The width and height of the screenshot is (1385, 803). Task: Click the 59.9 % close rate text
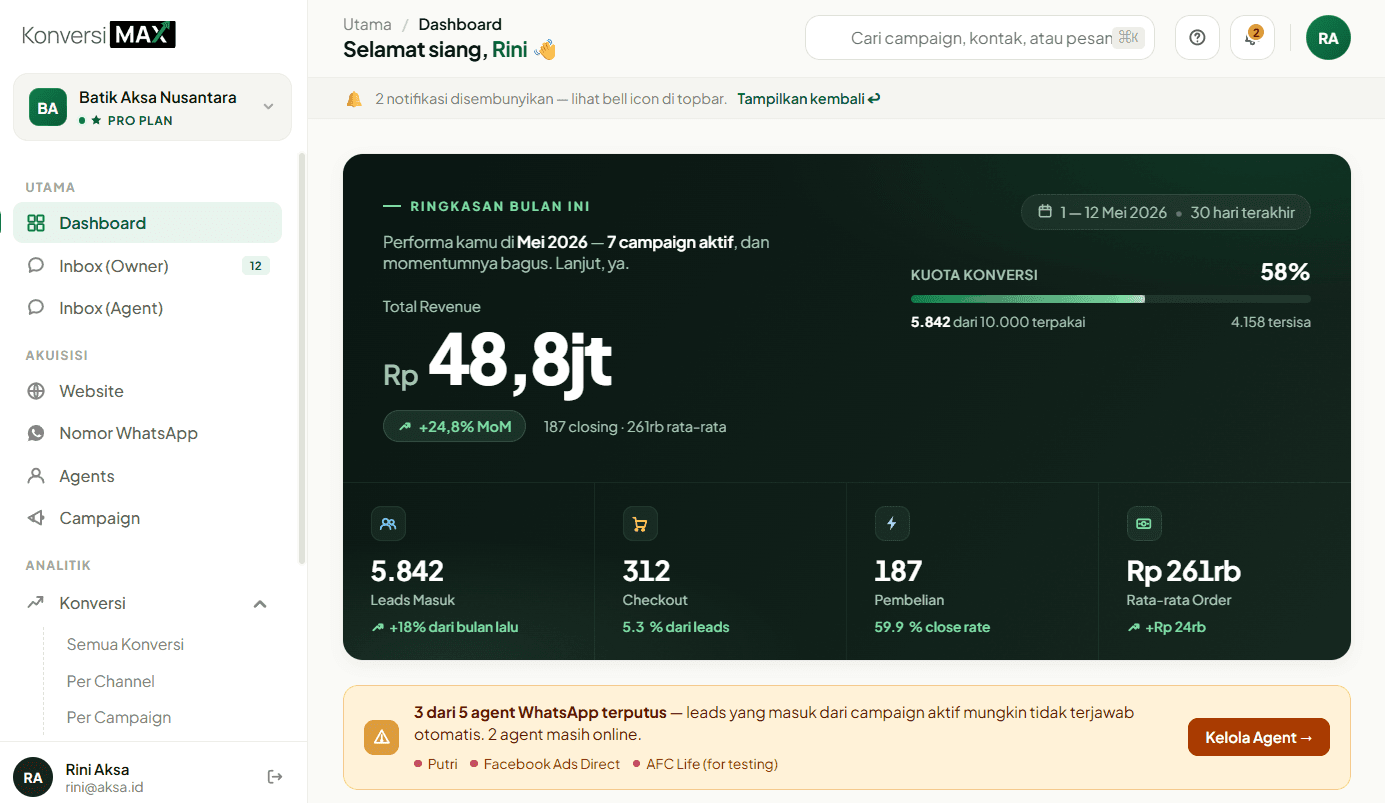932,627
